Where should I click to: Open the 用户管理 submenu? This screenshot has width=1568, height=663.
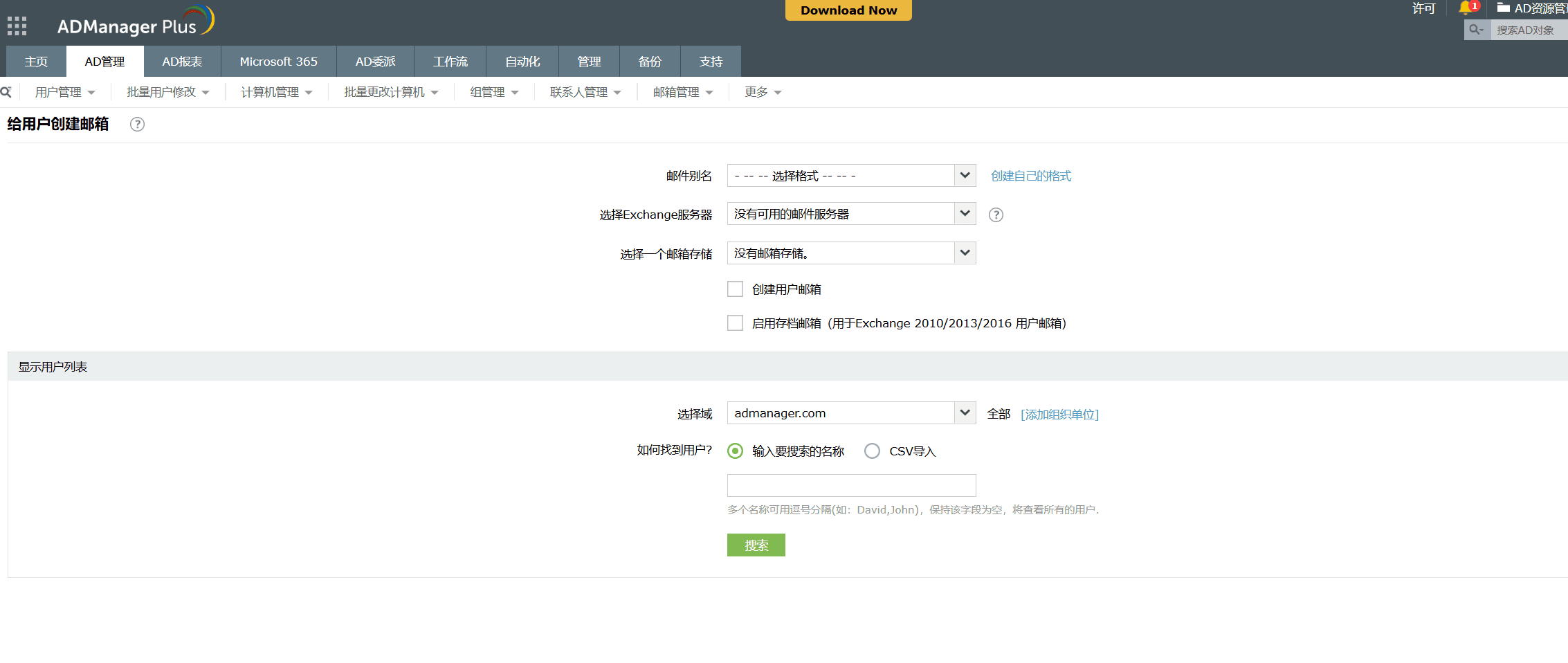64,92
